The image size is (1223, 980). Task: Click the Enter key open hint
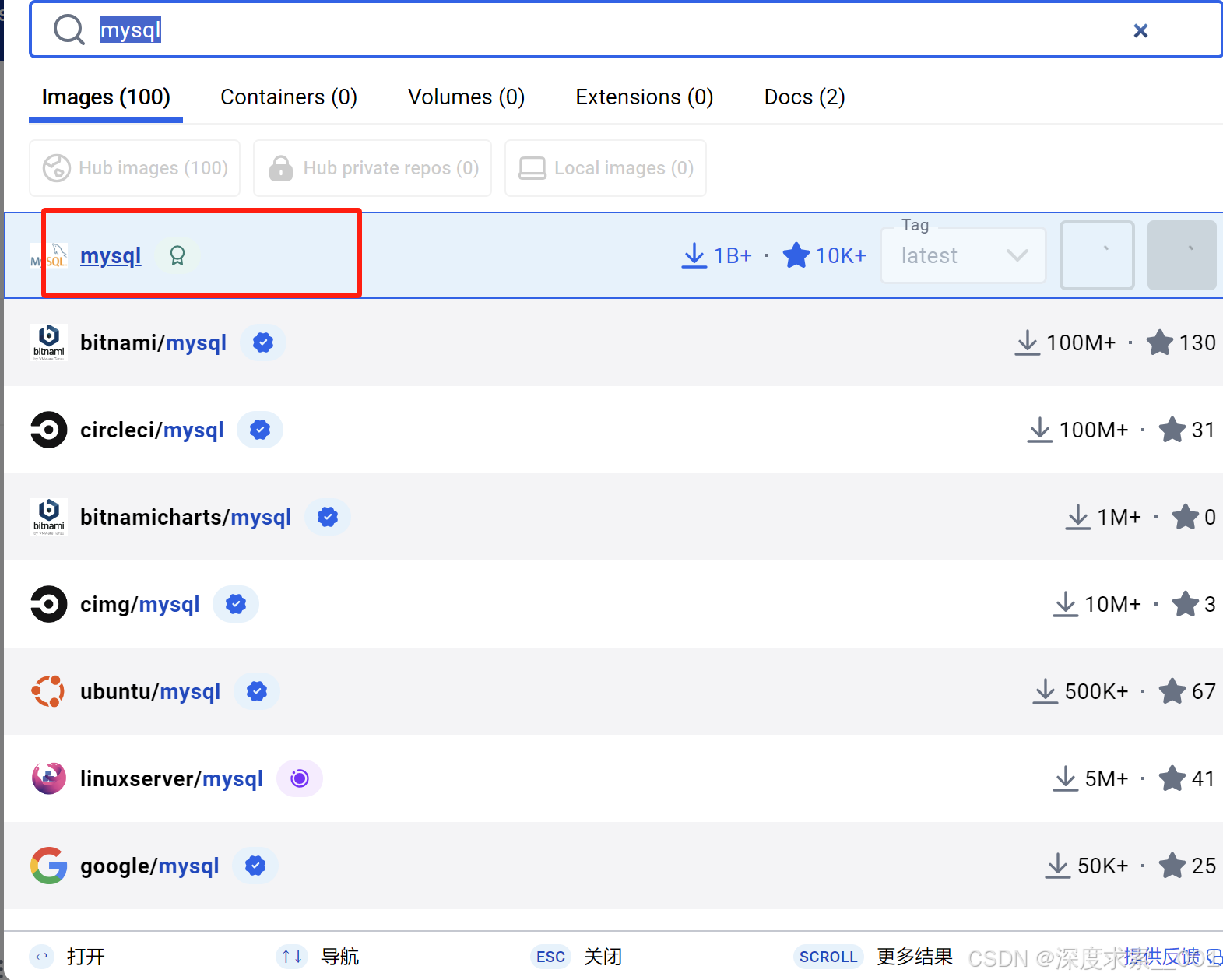click(67, 957)
